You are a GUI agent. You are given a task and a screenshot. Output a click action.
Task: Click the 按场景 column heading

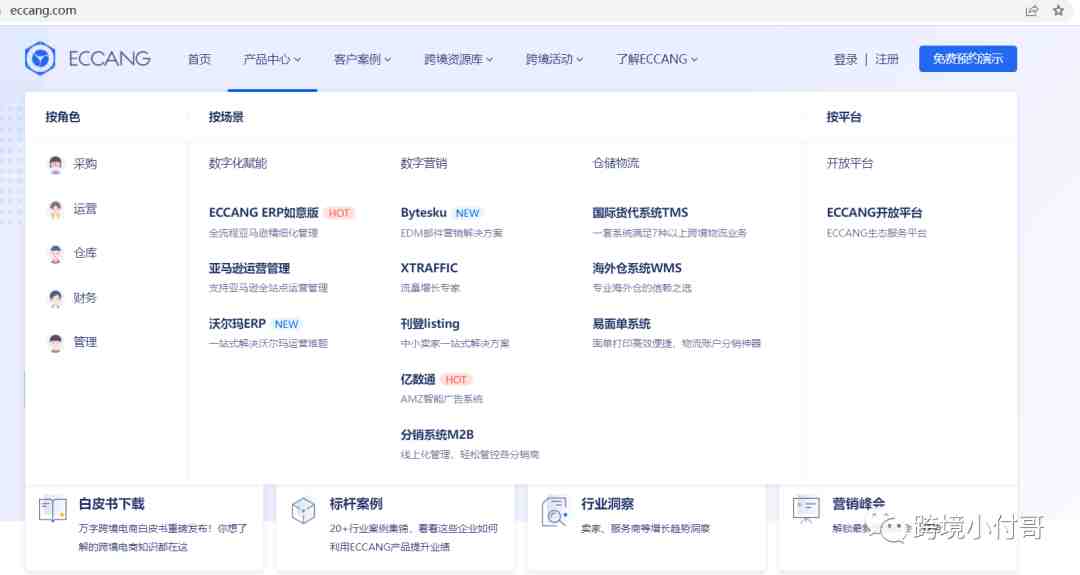[x=226, y=117]
